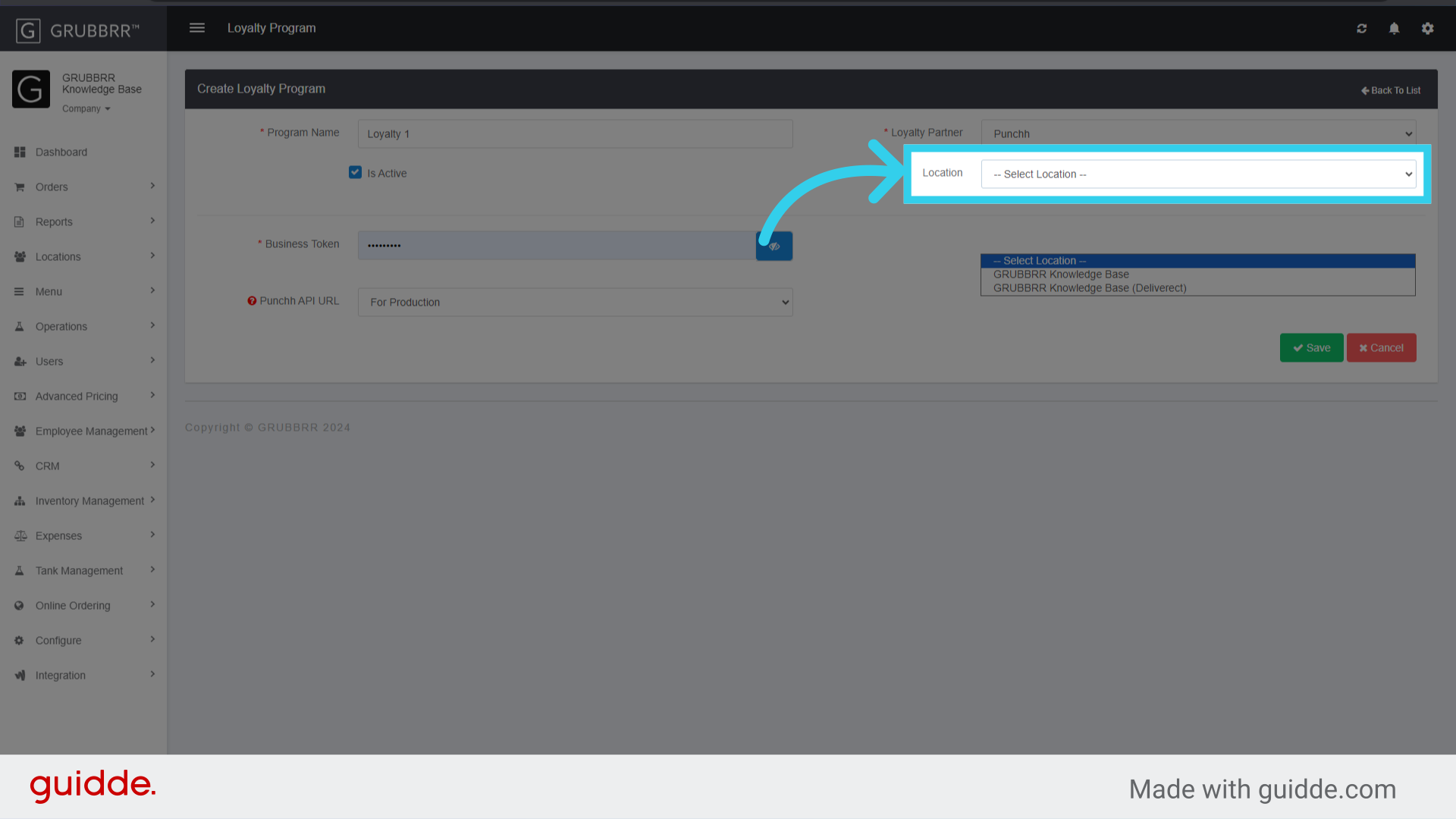
Task: Click the Inventory Management sitemap icon
Action: [20, 501]
